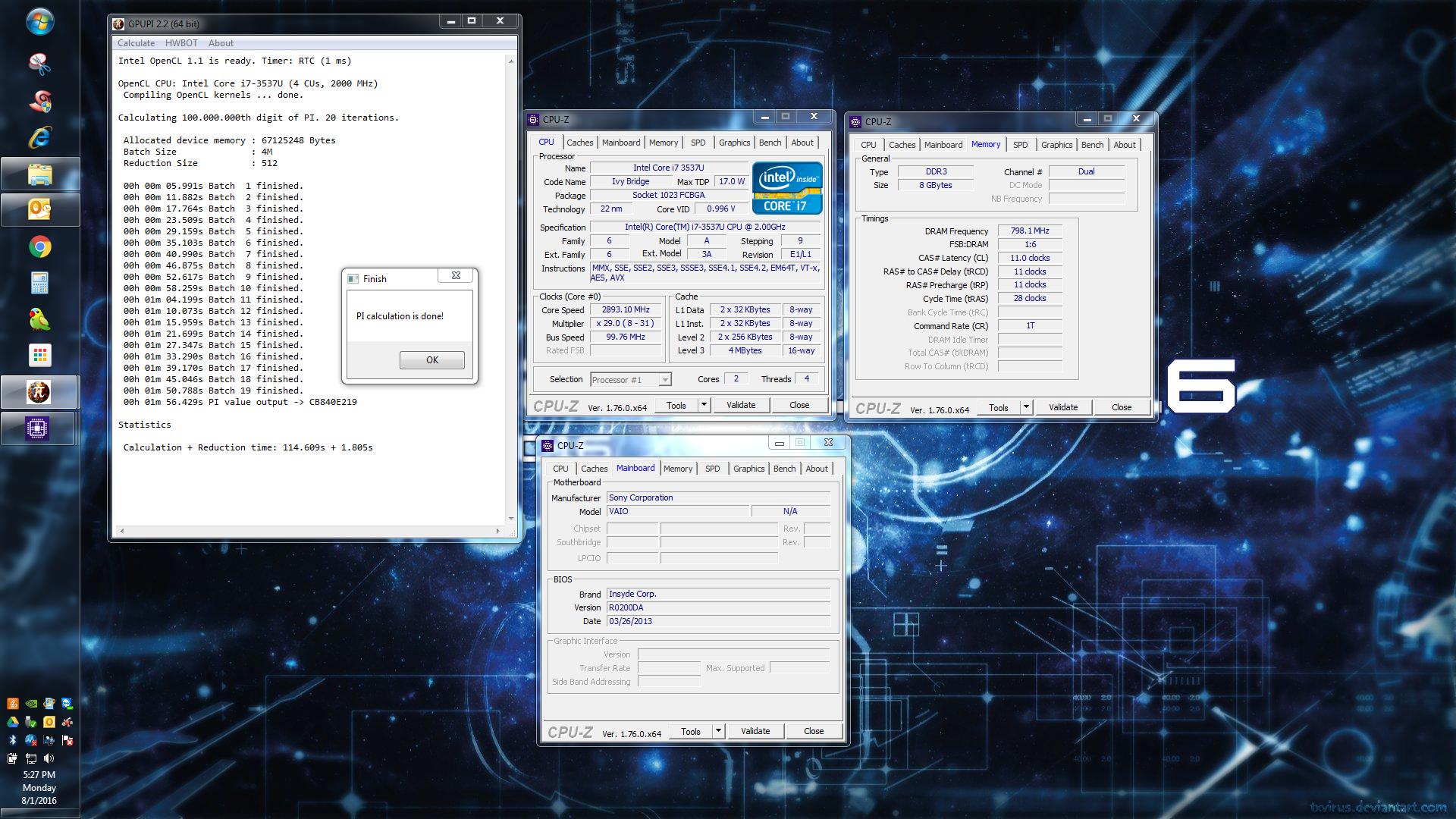Open the Processor #1 selection combo box

[631, 379]
